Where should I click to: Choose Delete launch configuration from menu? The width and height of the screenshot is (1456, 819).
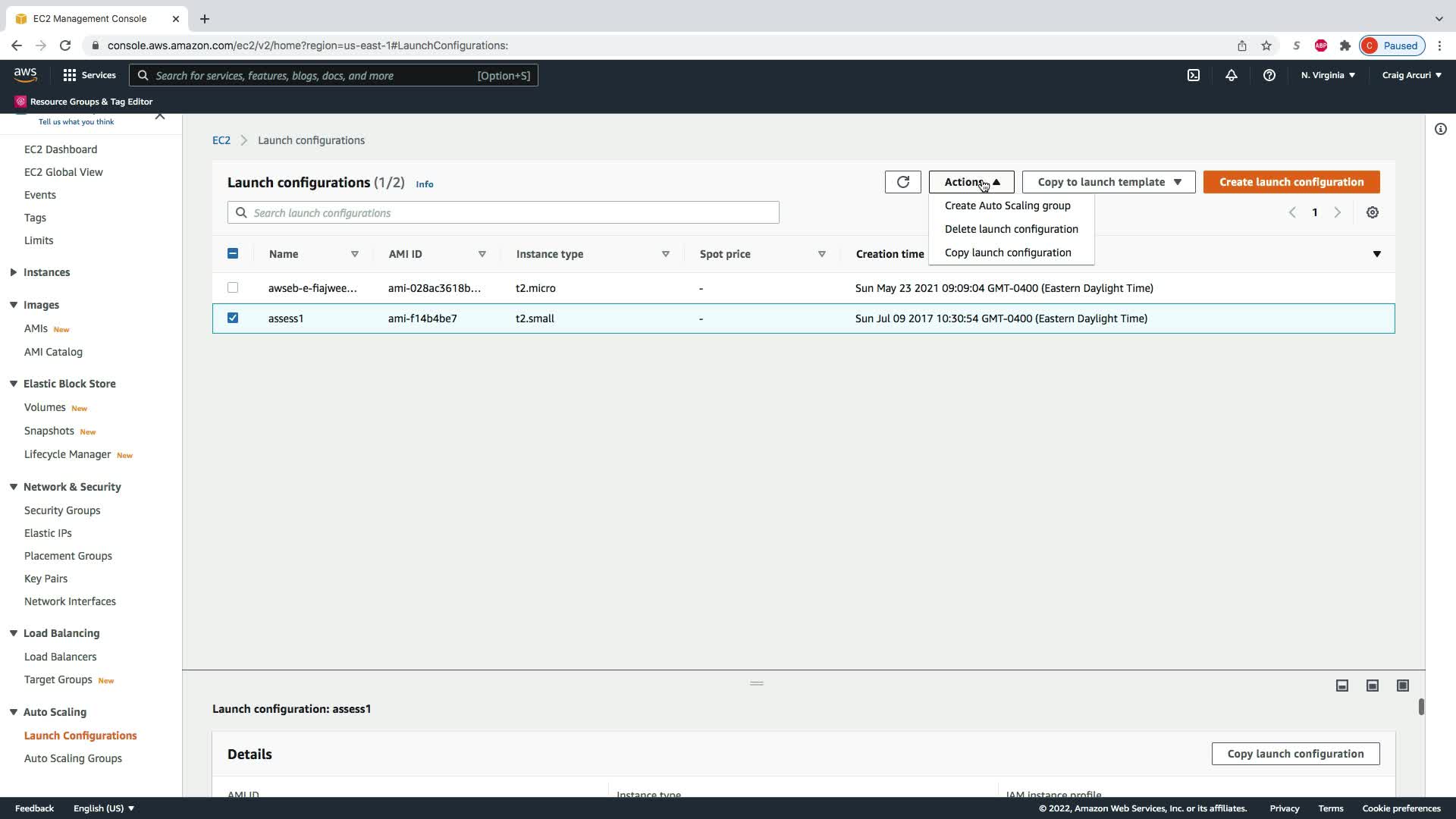pos(1011,229)
